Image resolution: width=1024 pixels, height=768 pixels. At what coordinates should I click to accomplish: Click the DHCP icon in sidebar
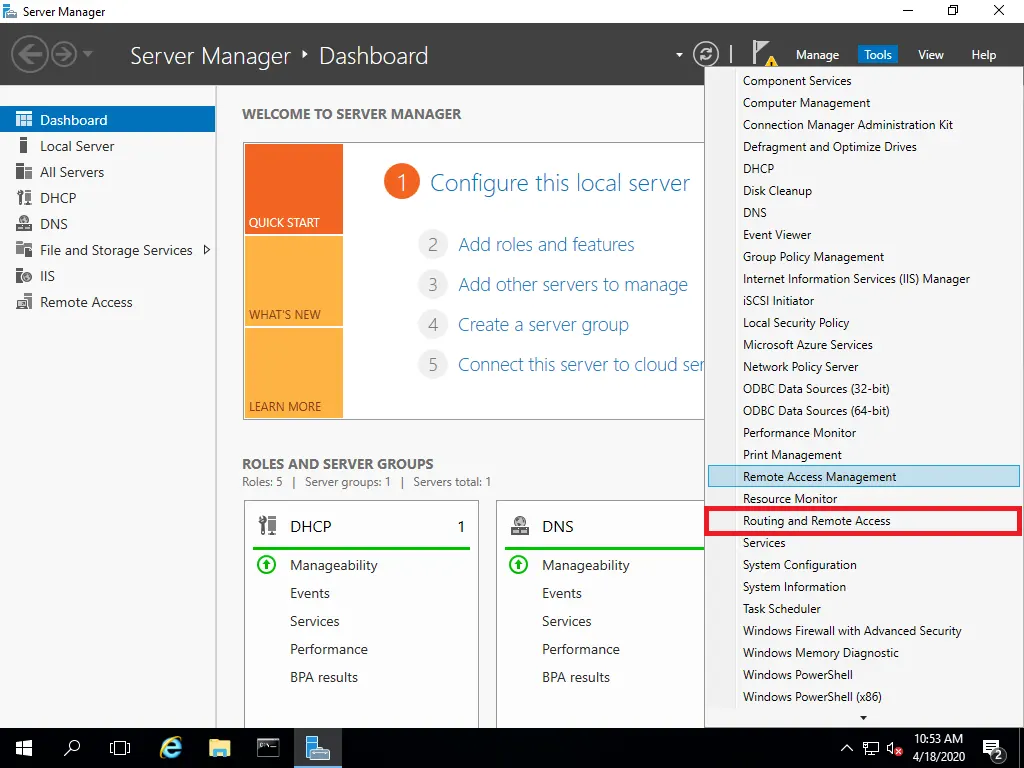pyautogui.click(x=24, y=198)
